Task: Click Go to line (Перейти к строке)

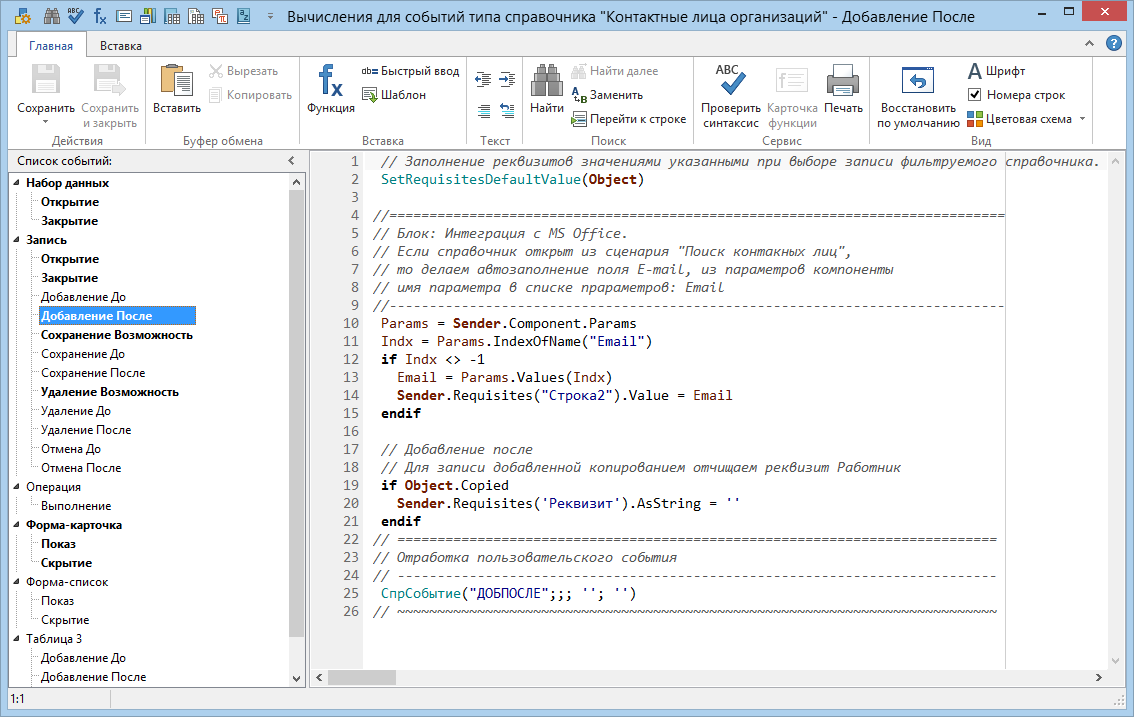Action: point(629,119)
